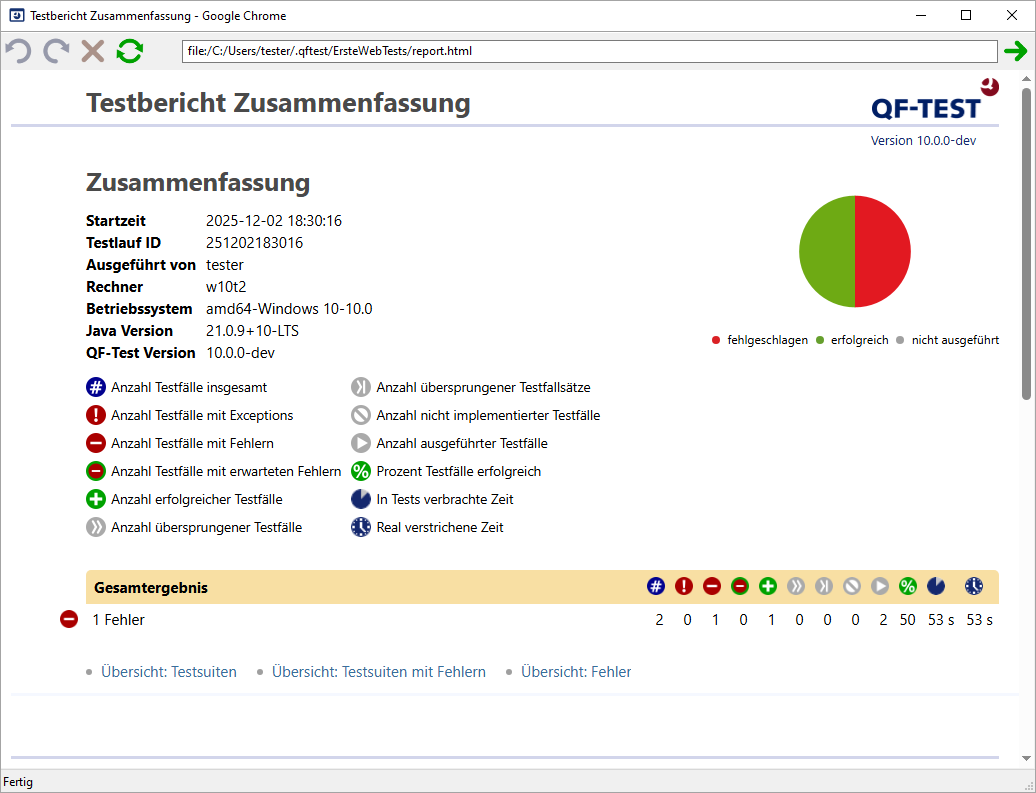Click the green go arrow beside the address bar
This screenshot has width=1036, height=793.
[1016, 51]
